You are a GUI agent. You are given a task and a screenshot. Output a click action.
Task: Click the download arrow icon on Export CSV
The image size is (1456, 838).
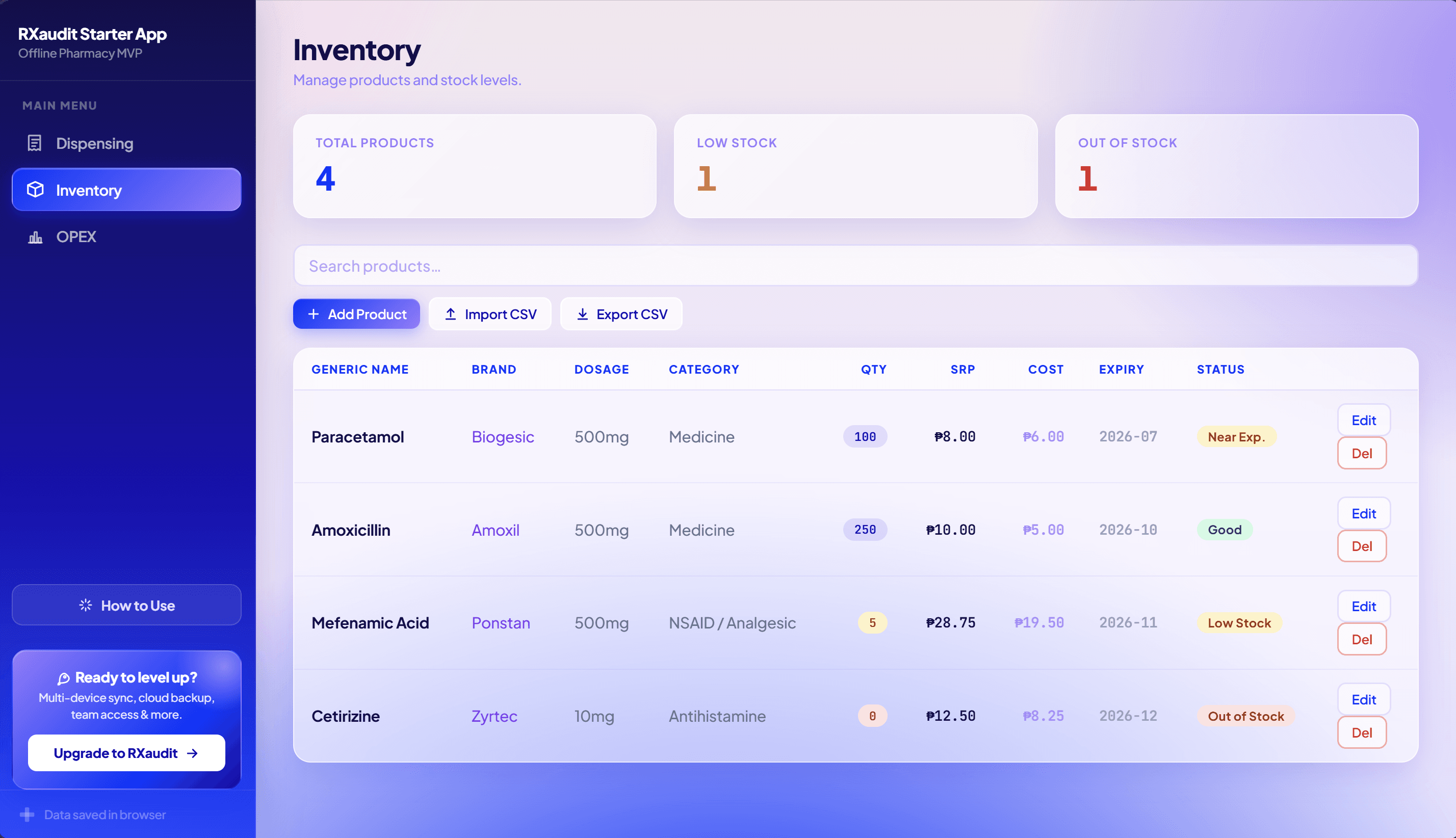point(582,314)
